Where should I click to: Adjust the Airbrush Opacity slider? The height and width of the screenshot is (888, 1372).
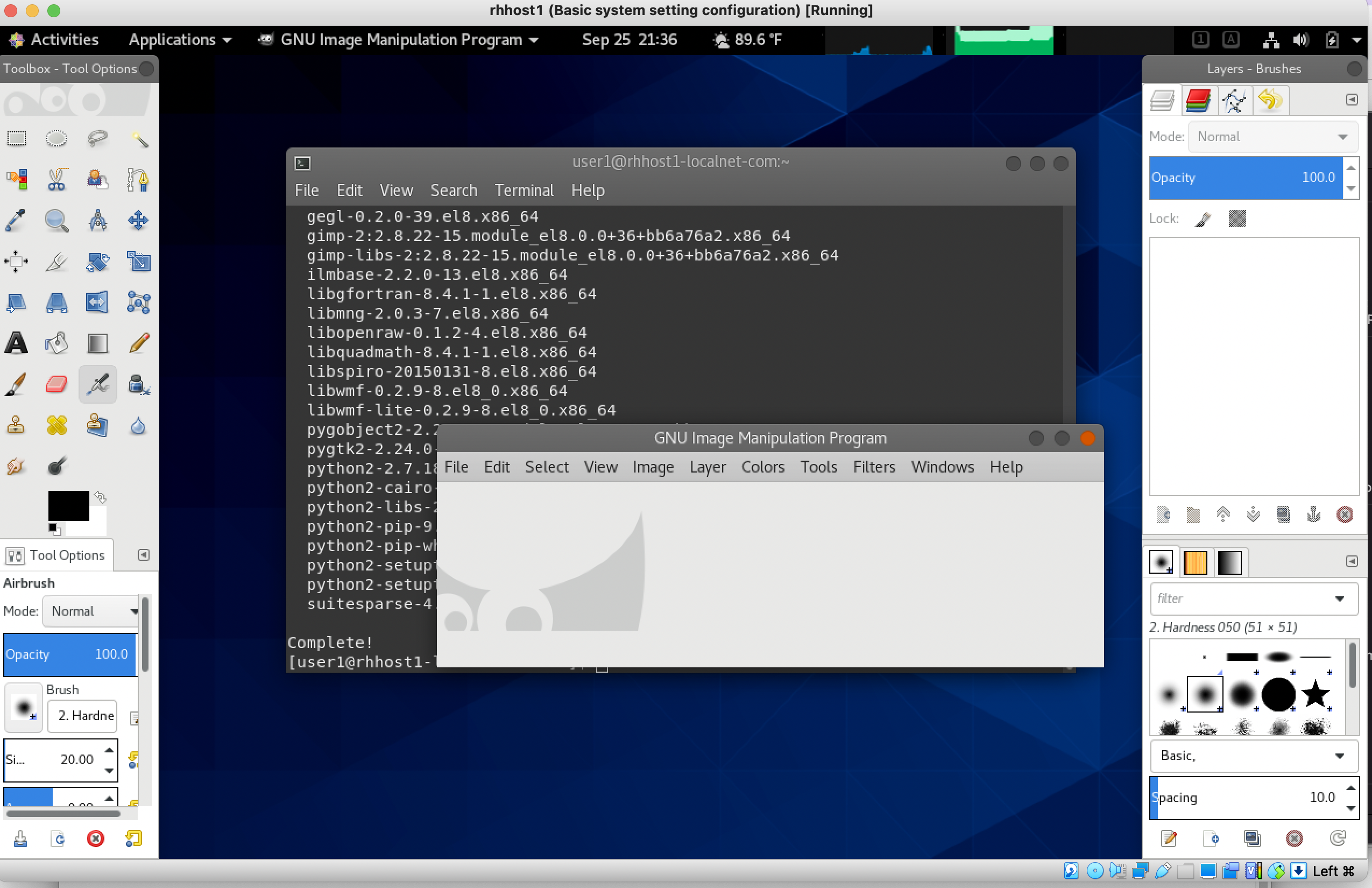coord(70,654)
